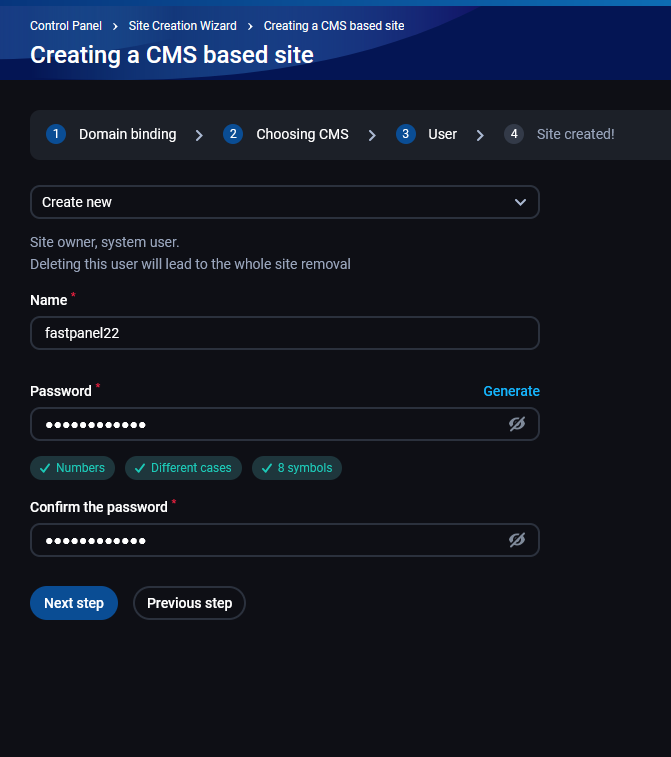Go back with Previous step button
671x757 pixels.
189,603
